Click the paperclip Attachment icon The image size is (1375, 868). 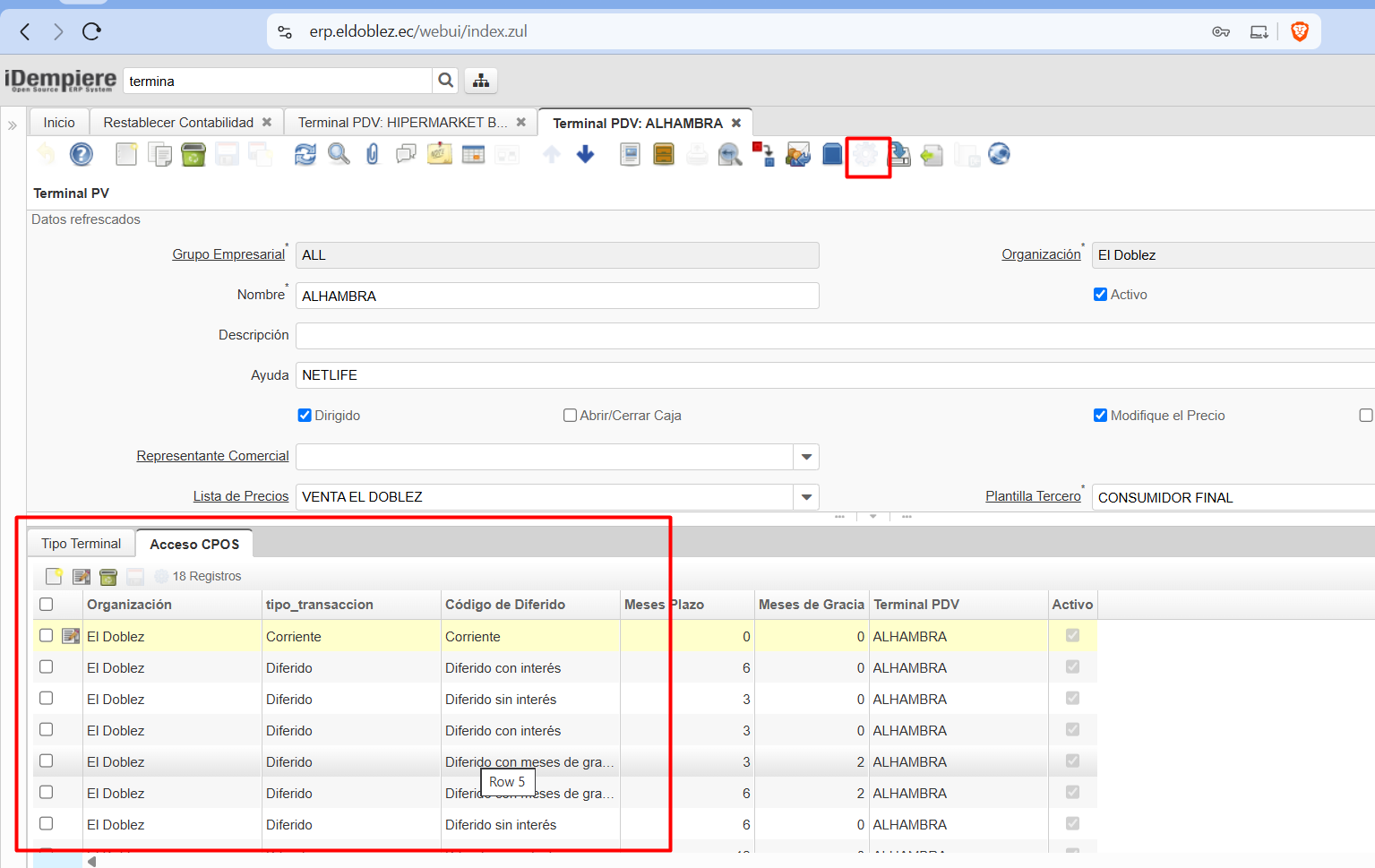click(x=373, y=155)
